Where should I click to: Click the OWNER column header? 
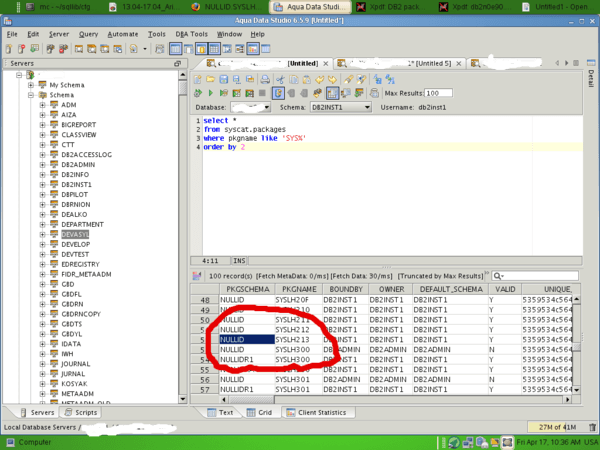pyautogui.click(x=391, y=289)
